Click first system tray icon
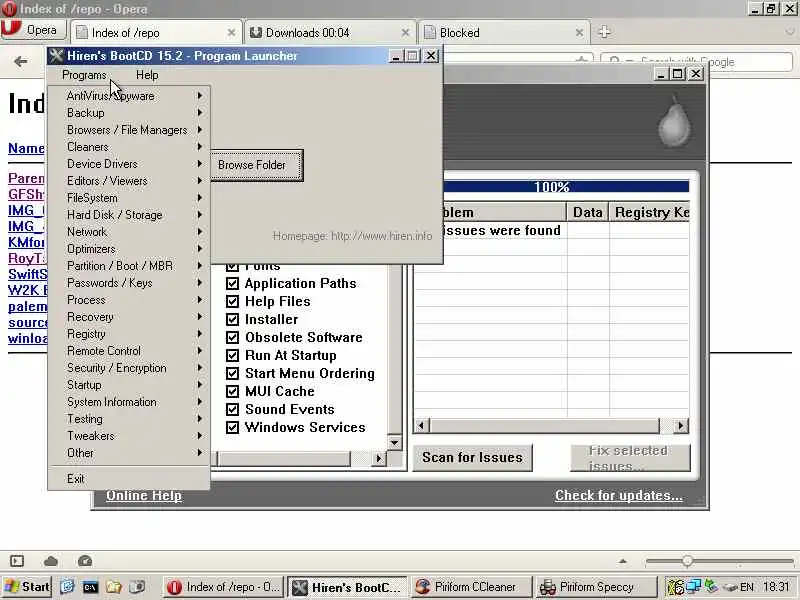 coord(676,587)
